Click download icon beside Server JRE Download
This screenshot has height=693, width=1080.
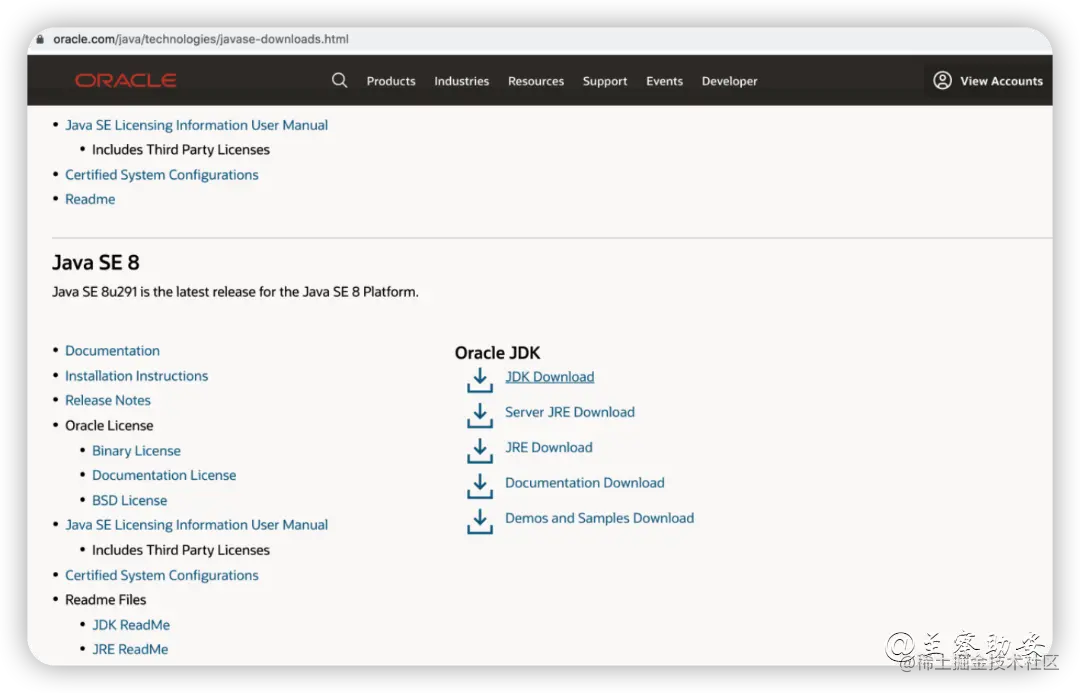[480, 415]
